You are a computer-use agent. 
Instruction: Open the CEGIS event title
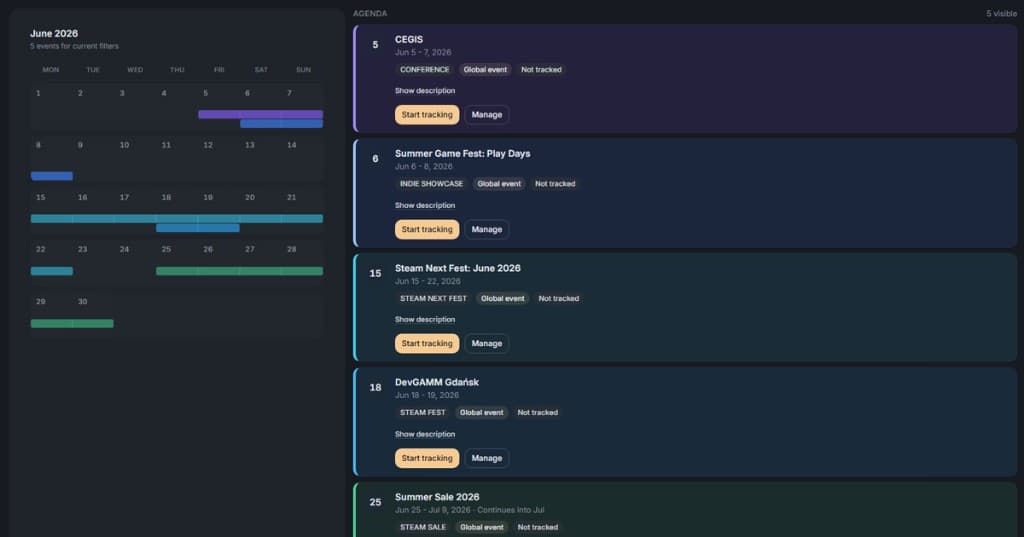[409, 39]
